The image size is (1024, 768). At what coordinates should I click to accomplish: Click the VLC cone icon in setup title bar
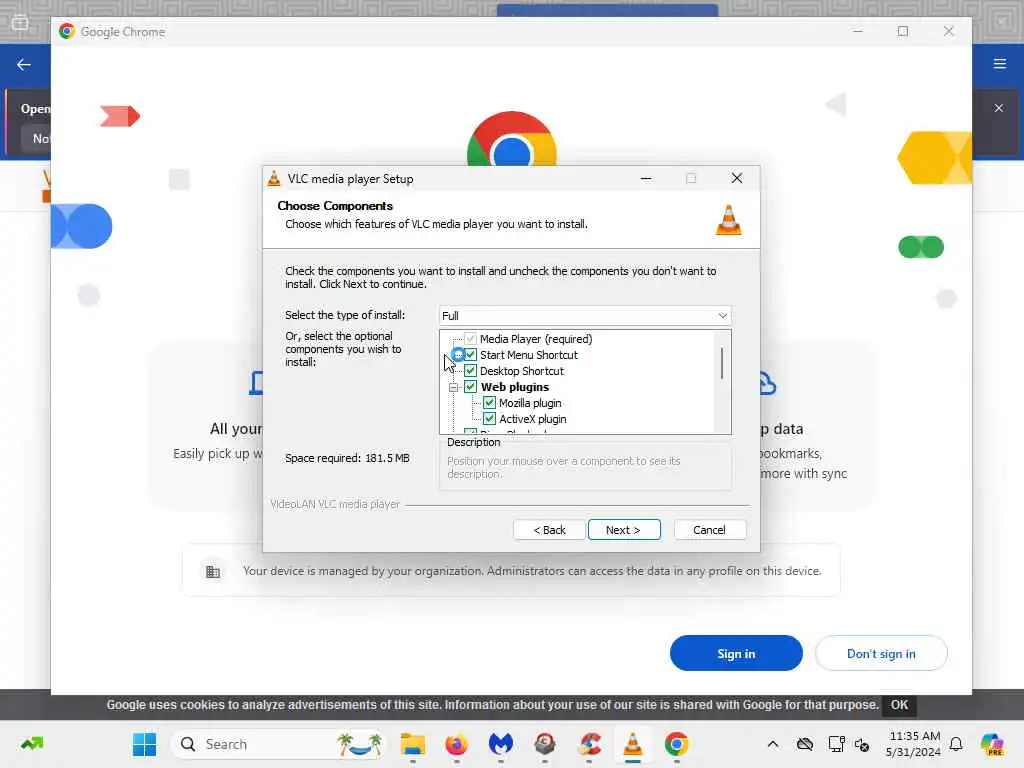pyautogui.click(x=274, y=178)
